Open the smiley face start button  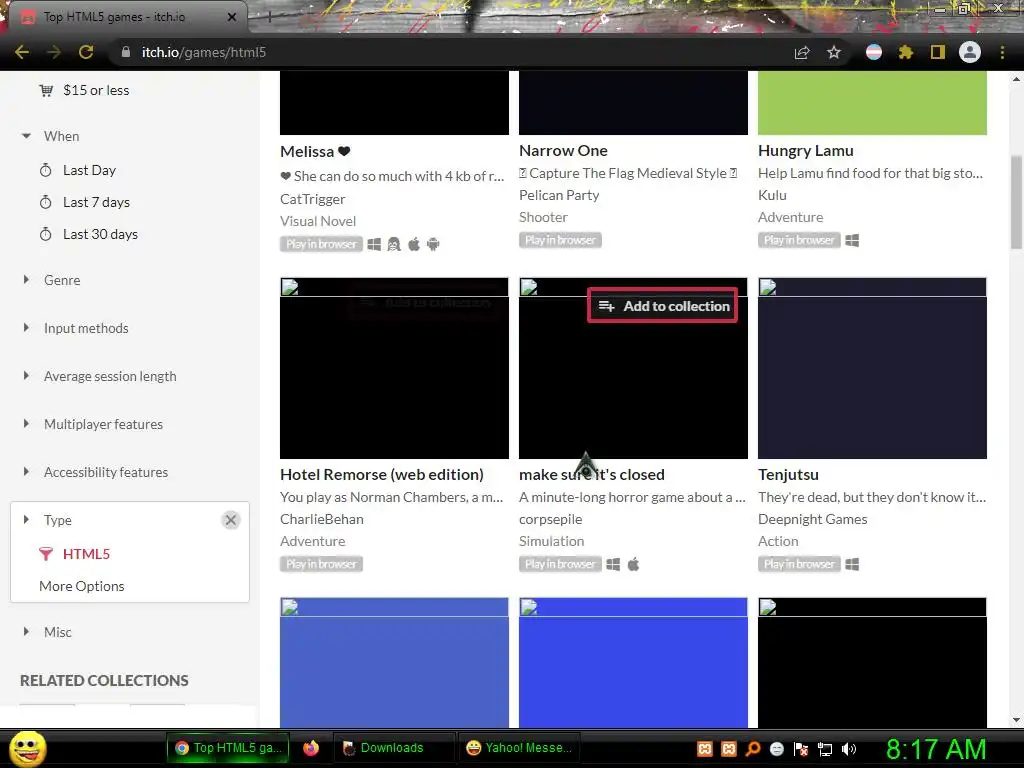point(27,748)
